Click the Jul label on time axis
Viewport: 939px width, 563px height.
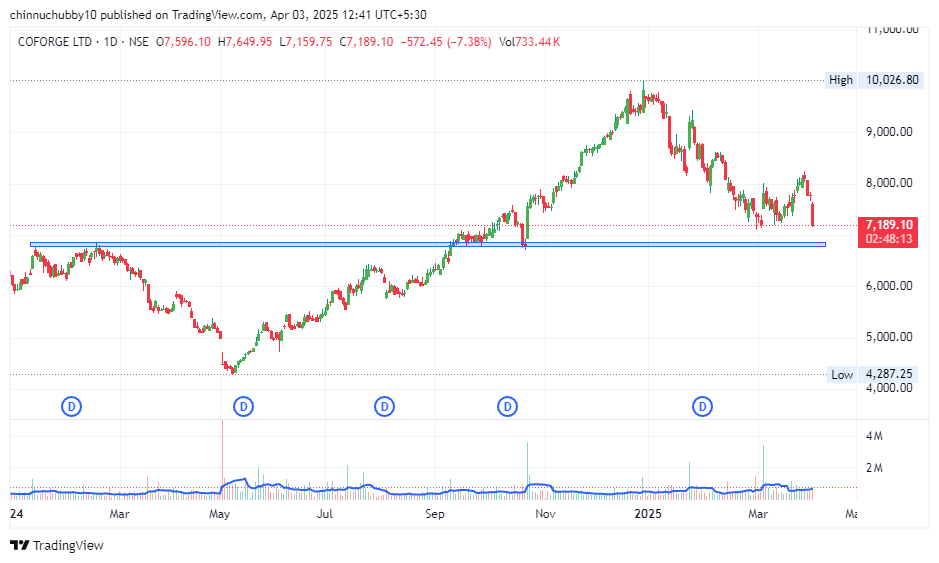pos(325,514)
